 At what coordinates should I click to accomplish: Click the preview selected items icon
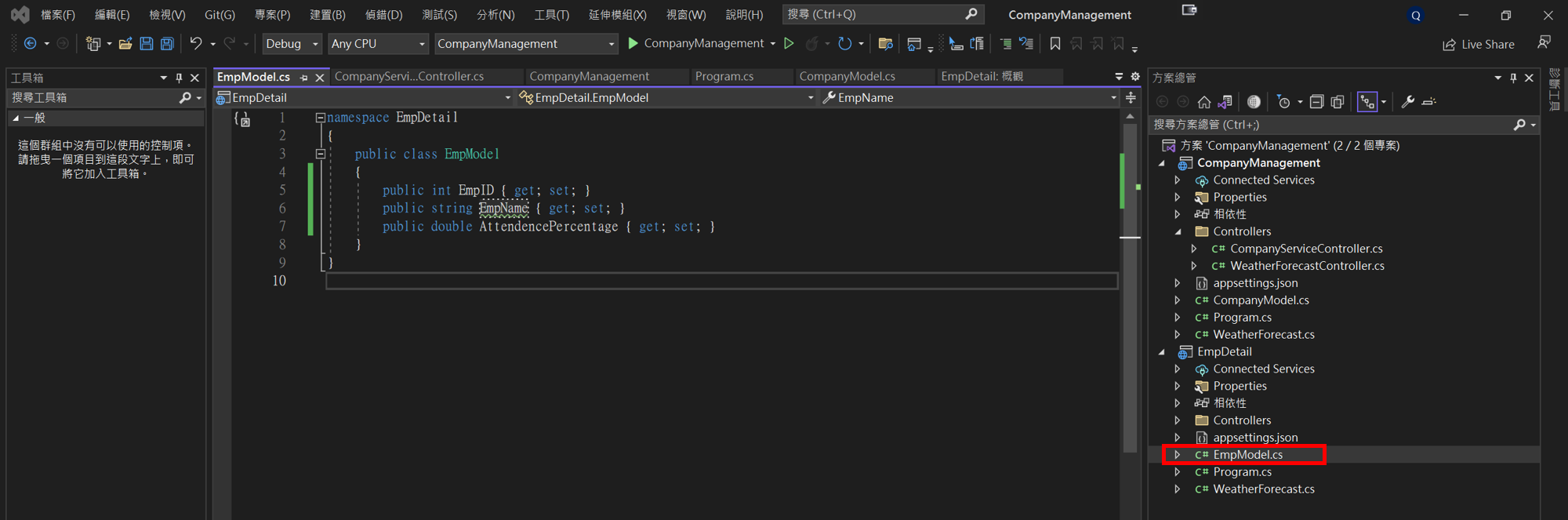pos(1429,102)
